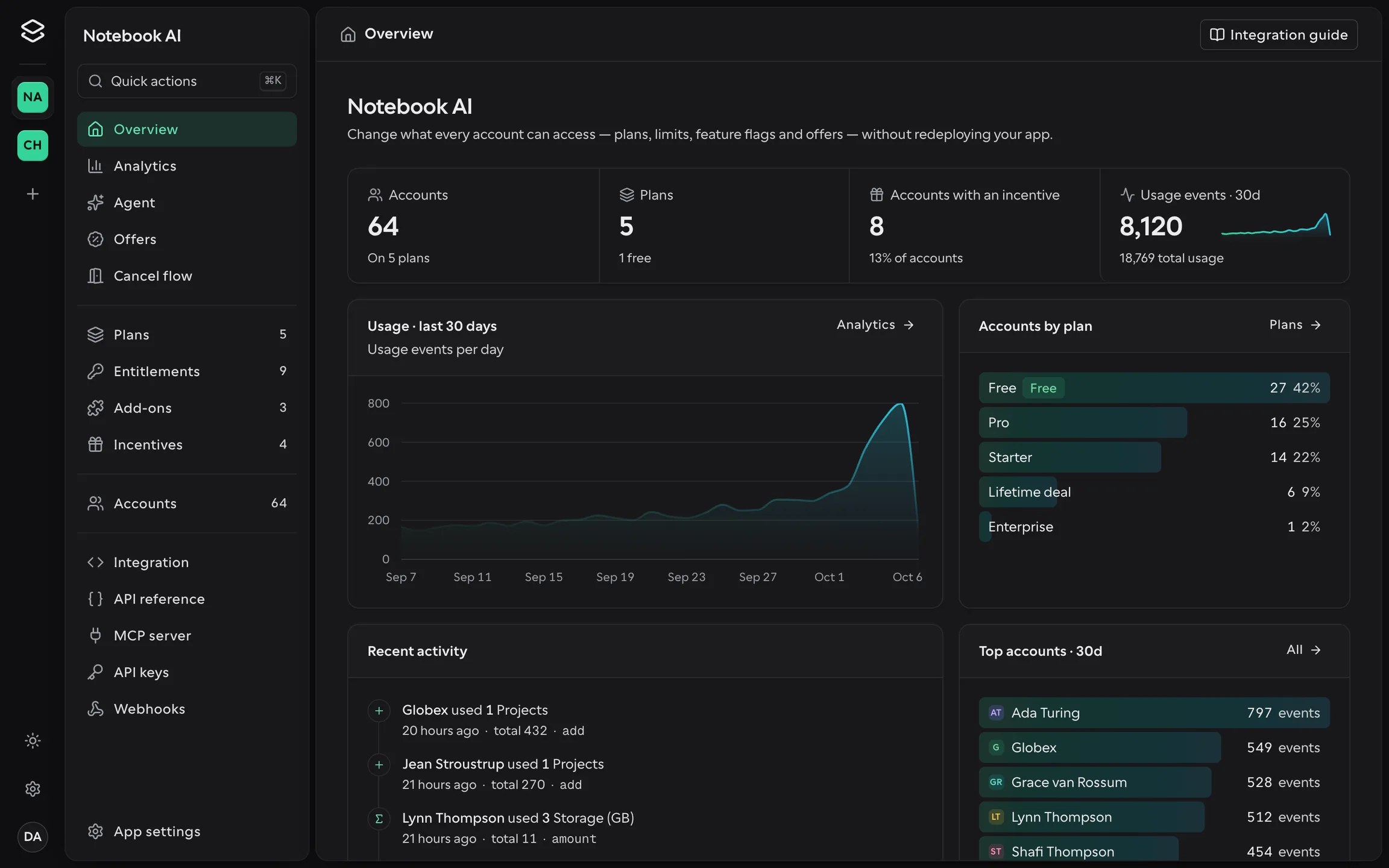Open Globex row in top accounts
Viewport: 1389px width, 868px height.
(x=1154, y=747)
